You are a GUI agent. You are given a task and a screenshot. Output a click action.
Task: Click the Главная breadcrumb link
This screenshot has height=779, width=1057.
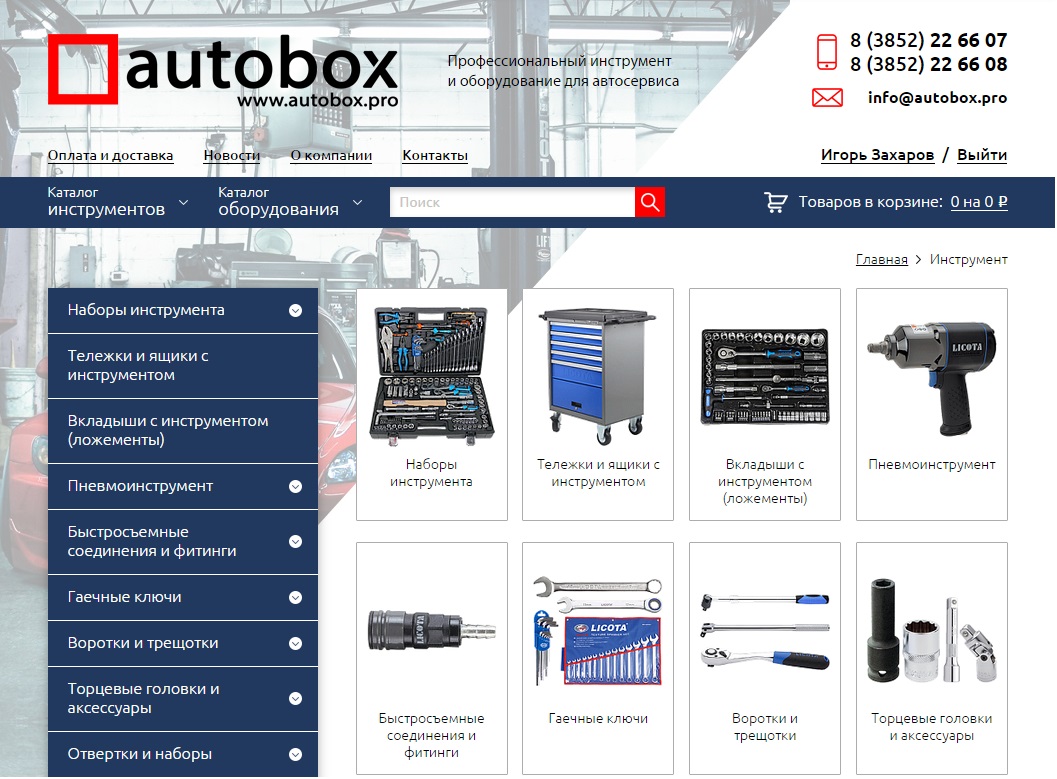[x=881, y=260]
